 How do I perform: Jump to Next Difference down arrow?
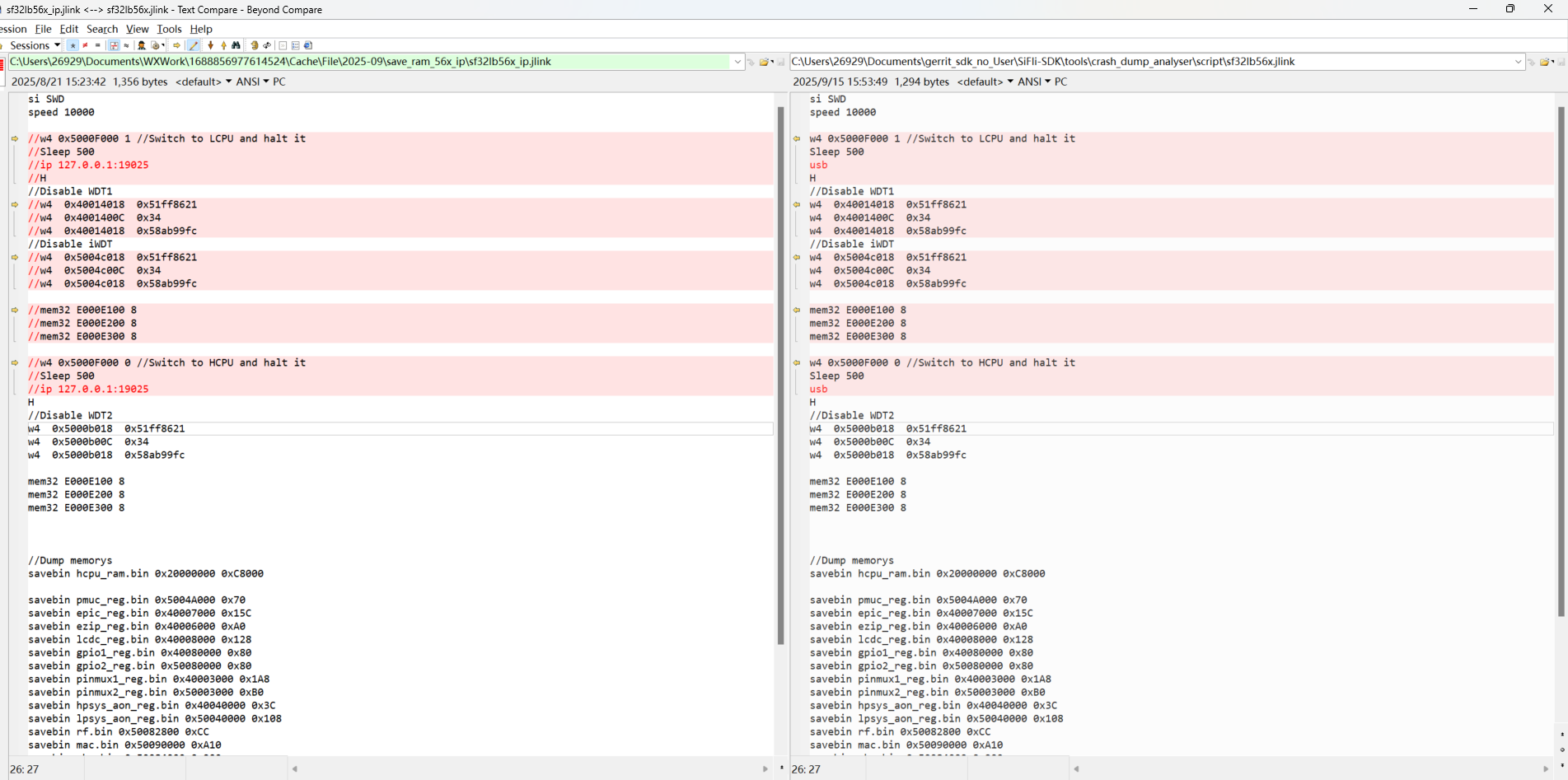(x=211, y=45)
